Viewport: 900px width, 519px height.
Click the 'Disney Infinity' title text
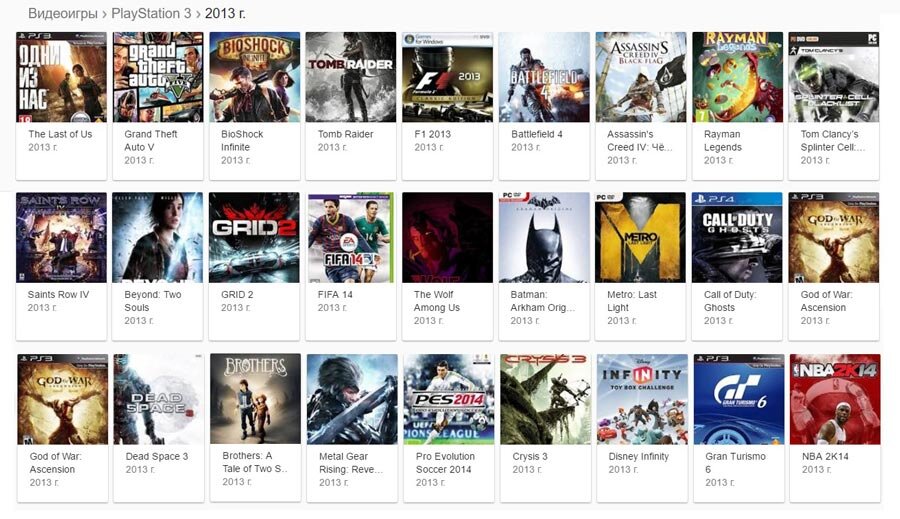639,456
